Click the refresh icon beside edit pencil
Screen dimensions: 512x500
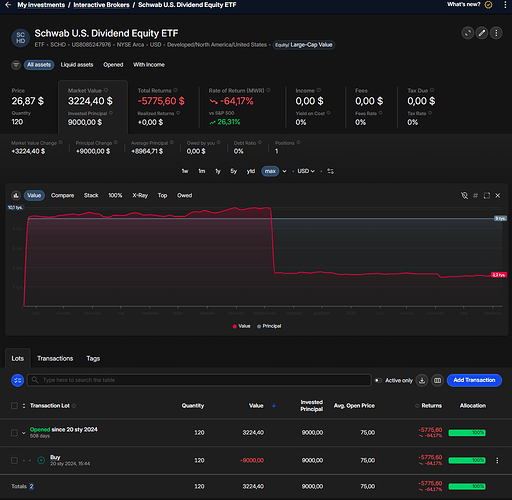[468, 33]
